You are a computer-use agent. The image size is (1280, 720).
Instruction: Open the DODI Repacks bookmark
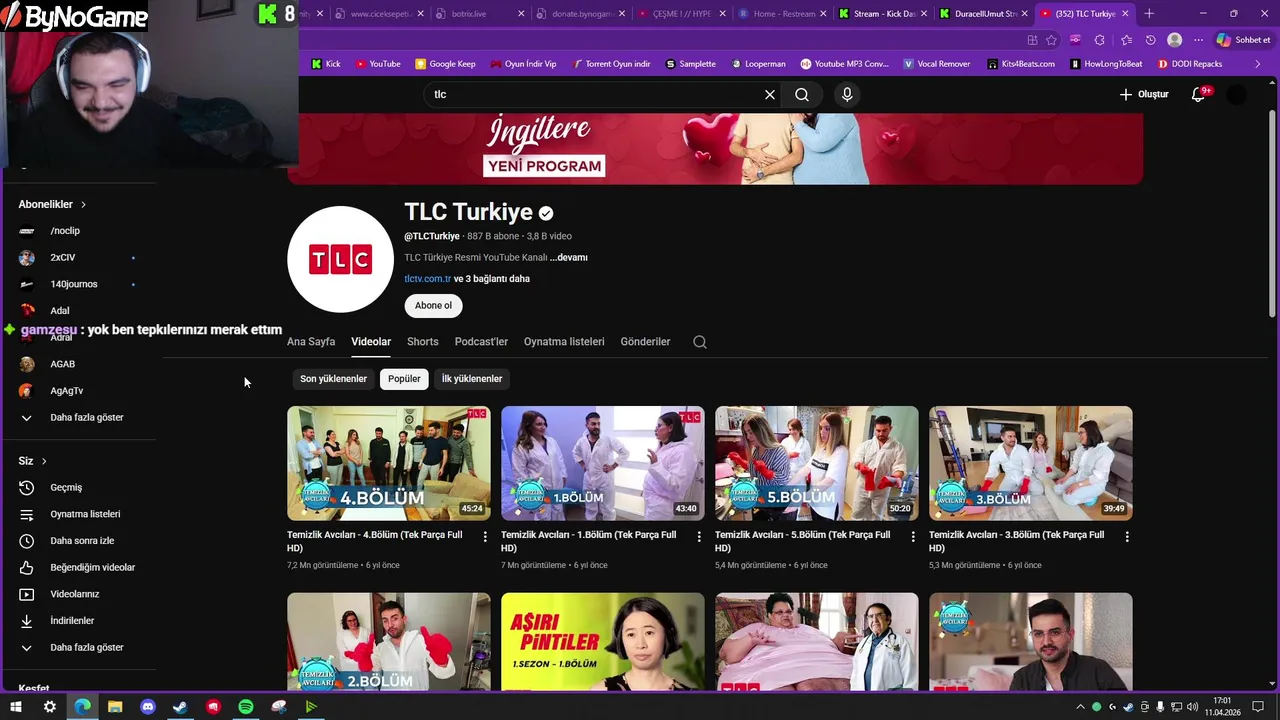click(1190, 64)
